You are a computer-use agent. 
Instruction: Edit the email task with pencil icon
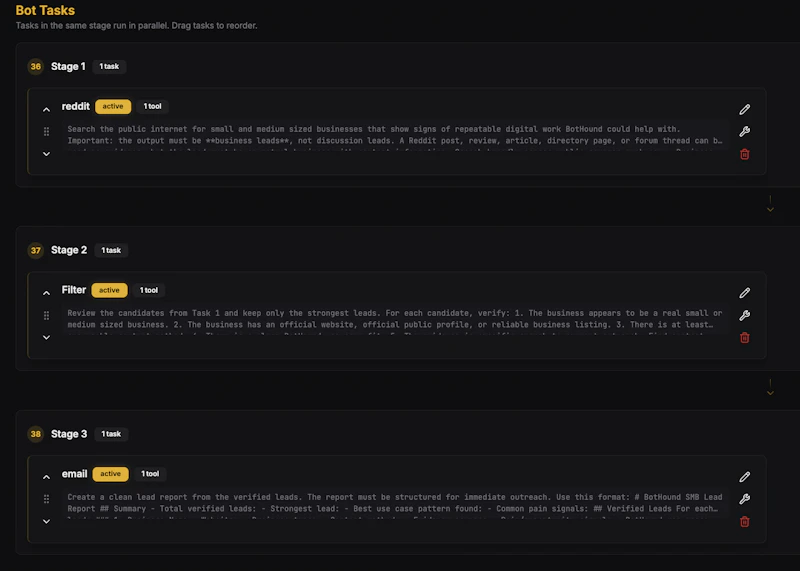(744, 477)
